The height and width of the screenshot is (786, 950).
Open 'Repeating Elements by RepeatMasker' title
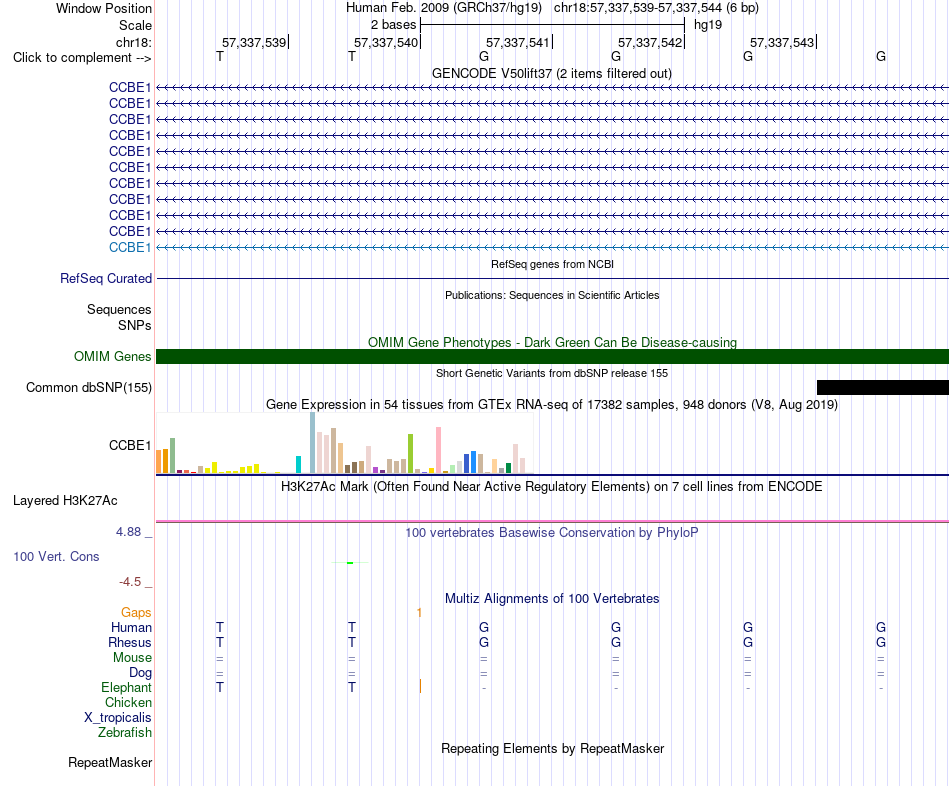pyautogui.click(x=552, y=748)
